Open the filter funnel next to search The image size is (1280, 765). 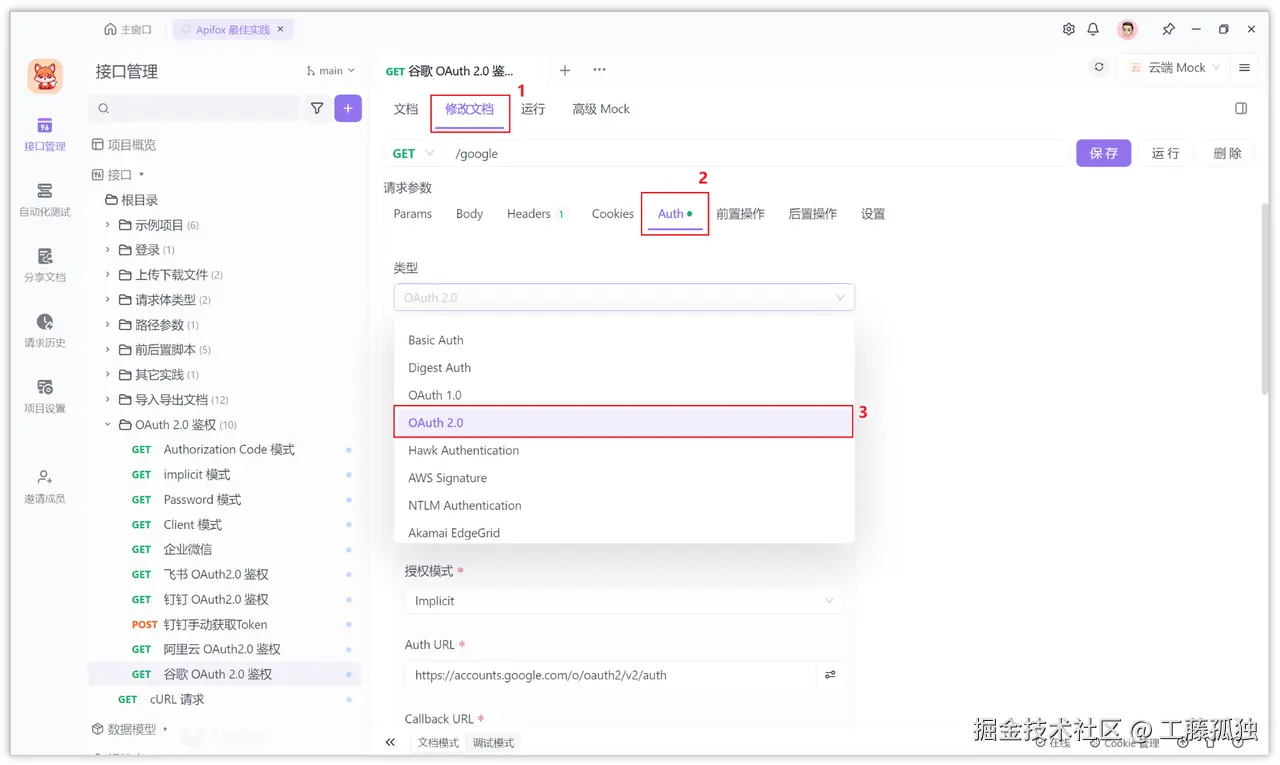(317, 107)
